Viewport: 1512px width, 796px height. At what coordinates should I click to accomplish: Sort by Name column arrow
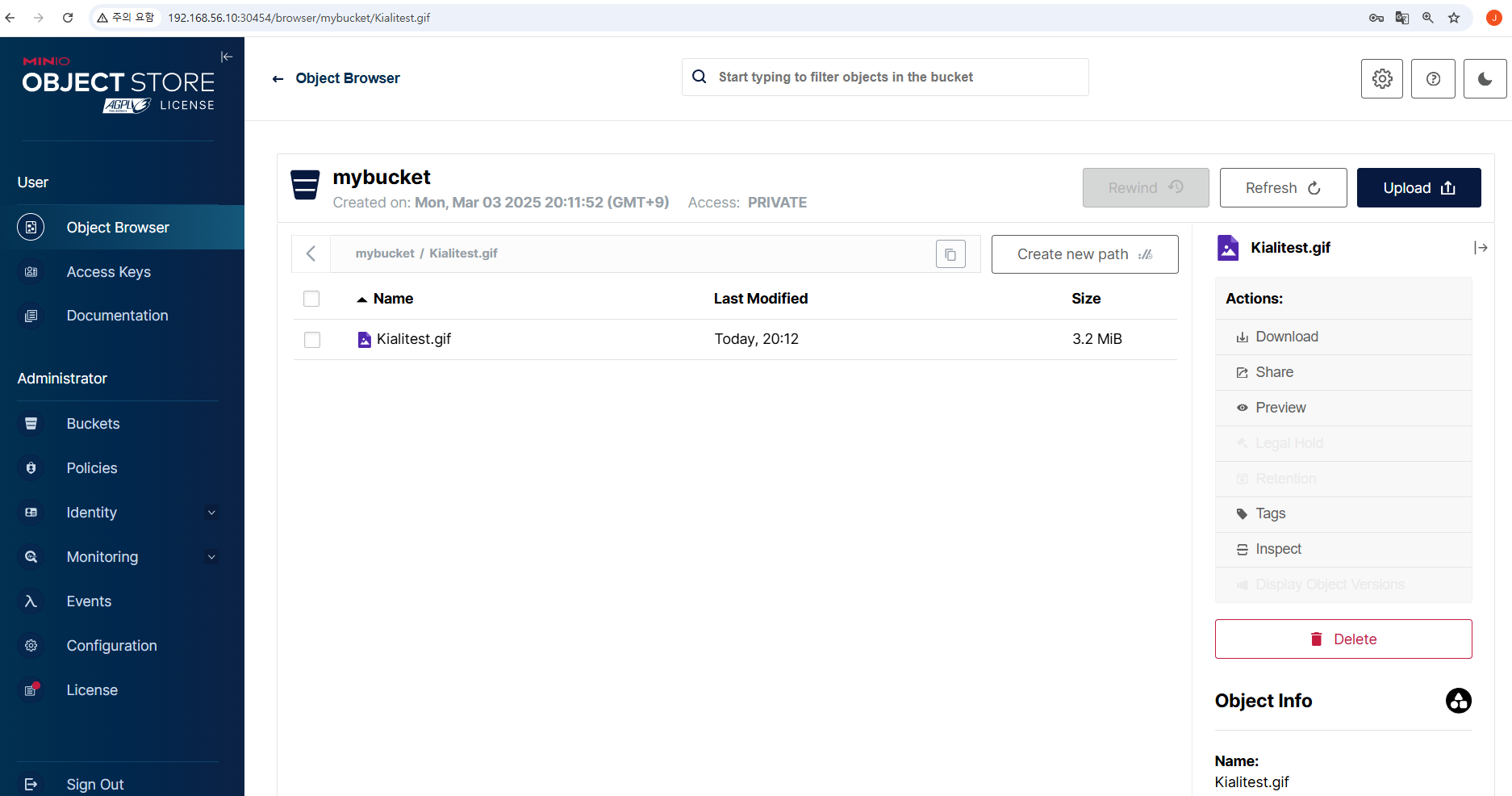pos(362,300)
